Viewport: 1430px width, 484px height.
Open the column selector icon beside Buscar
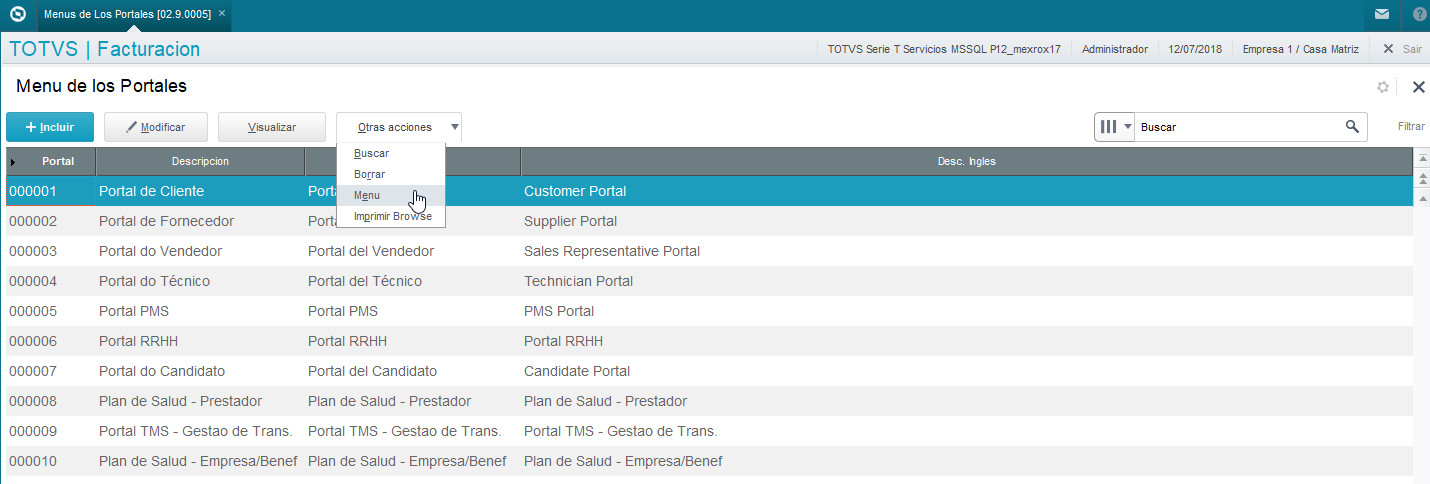1115,127
